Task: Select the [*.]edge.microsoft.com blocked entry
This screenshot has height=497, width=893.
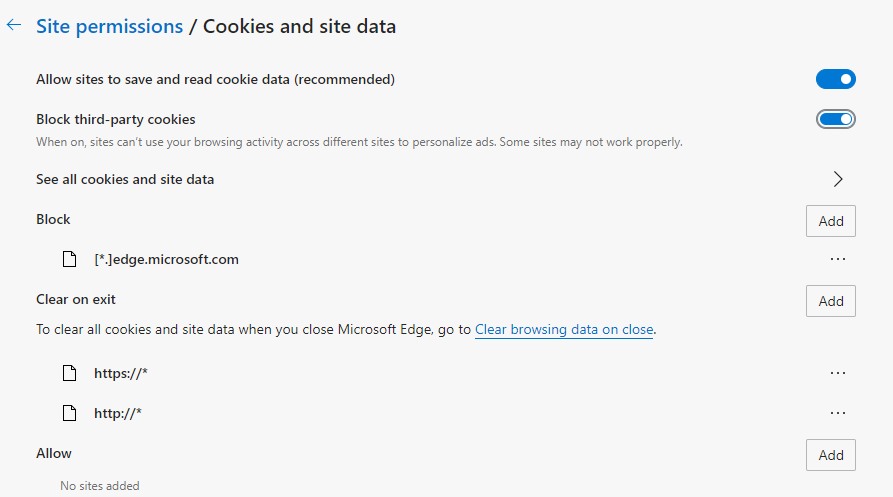Action: [166, 260]
